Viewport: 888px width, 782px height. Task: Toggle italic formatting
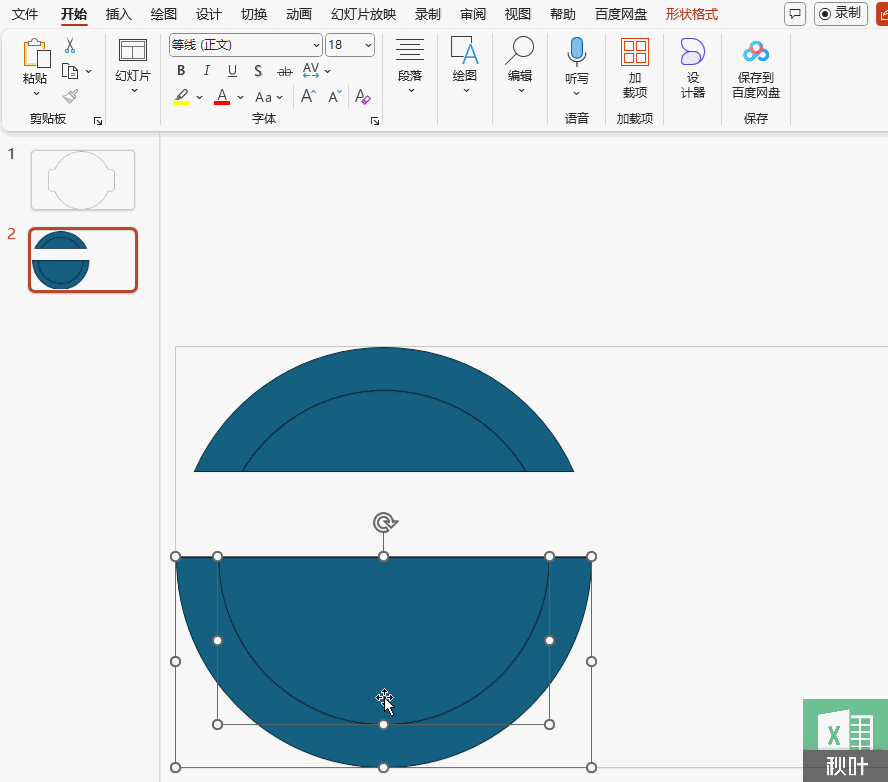[x=206, y=71]
